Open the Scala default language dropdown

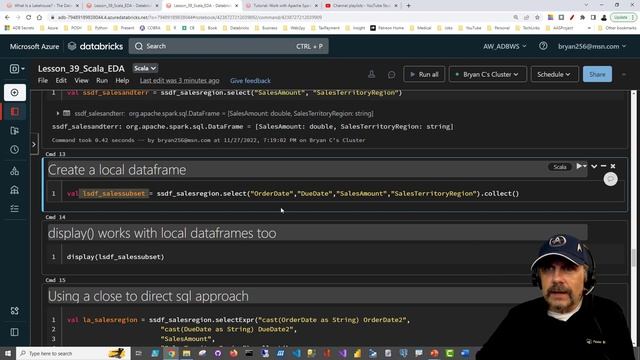point(144,68)
